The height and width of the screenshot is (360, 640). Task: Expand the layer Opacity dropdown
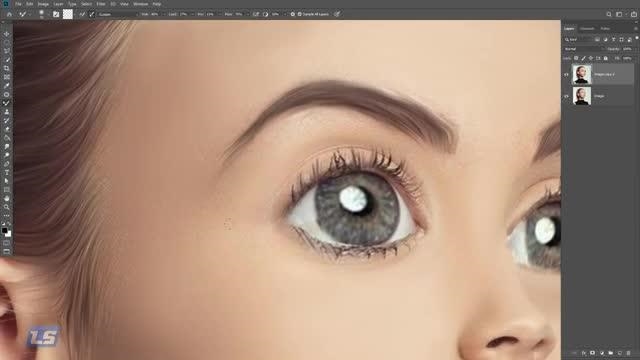point(627,49)
